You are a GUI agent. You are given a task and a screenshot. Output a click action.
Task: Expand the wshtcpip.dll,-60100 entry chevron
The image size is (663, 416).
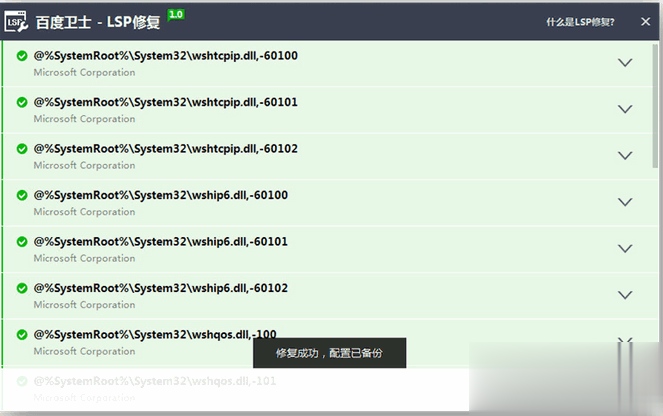coord(625,63)
